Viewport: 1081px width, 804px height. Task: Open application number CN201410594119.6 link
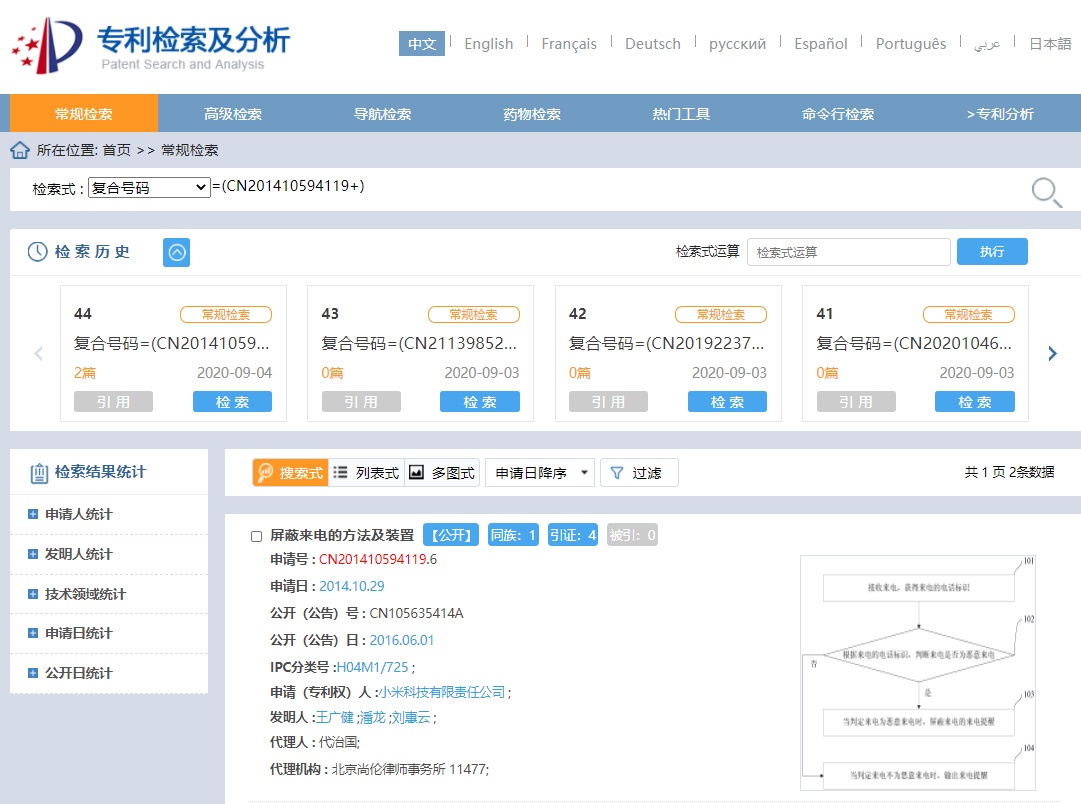point(378,559)
